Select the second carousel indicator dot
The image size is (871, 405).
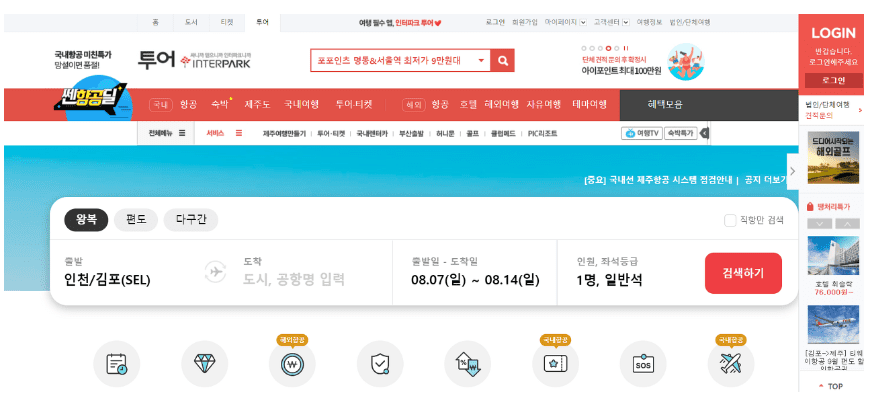(x=592, y=48)
